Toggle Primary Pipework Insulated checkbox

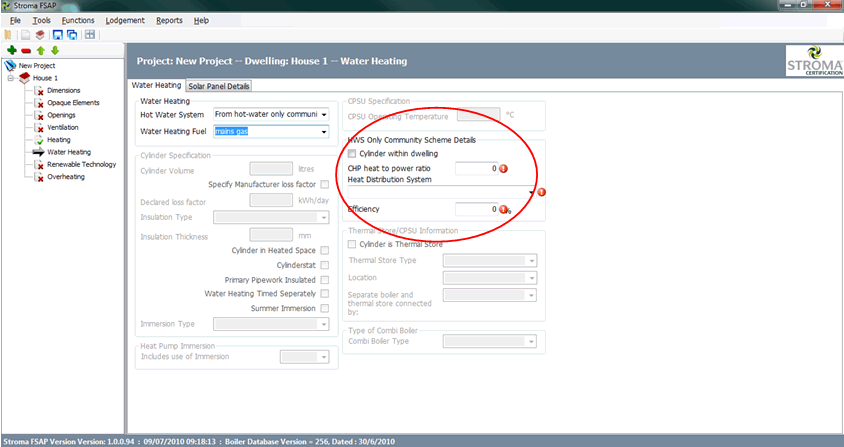coord(325,280)
